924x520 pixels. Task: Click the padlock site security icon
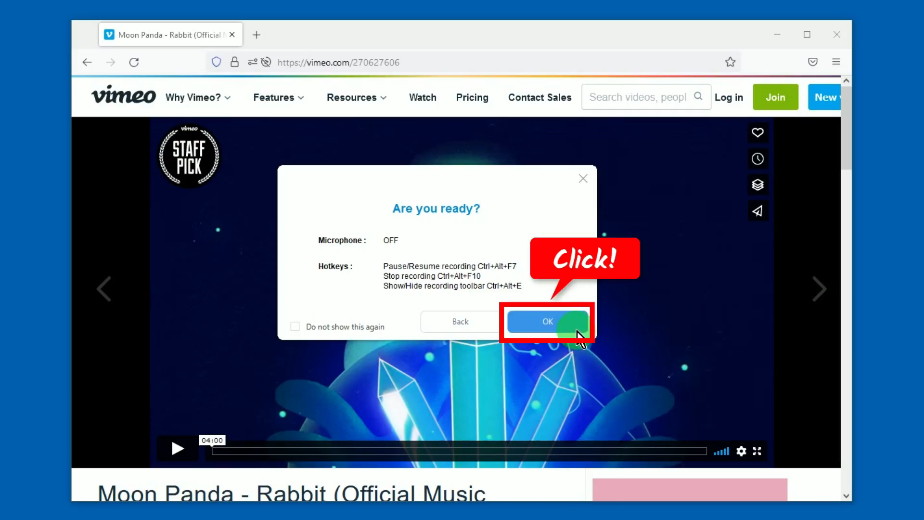pyautogui.click(x=235, y=62)
